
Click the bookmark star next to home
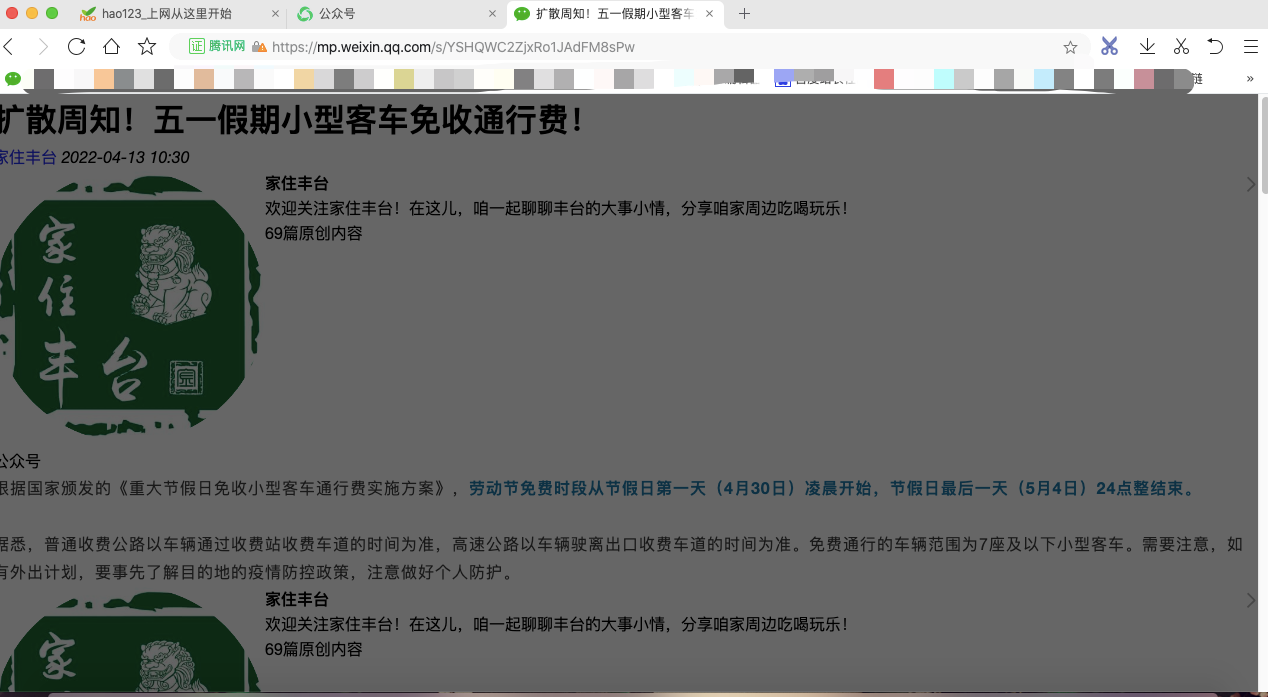(147, 46)
